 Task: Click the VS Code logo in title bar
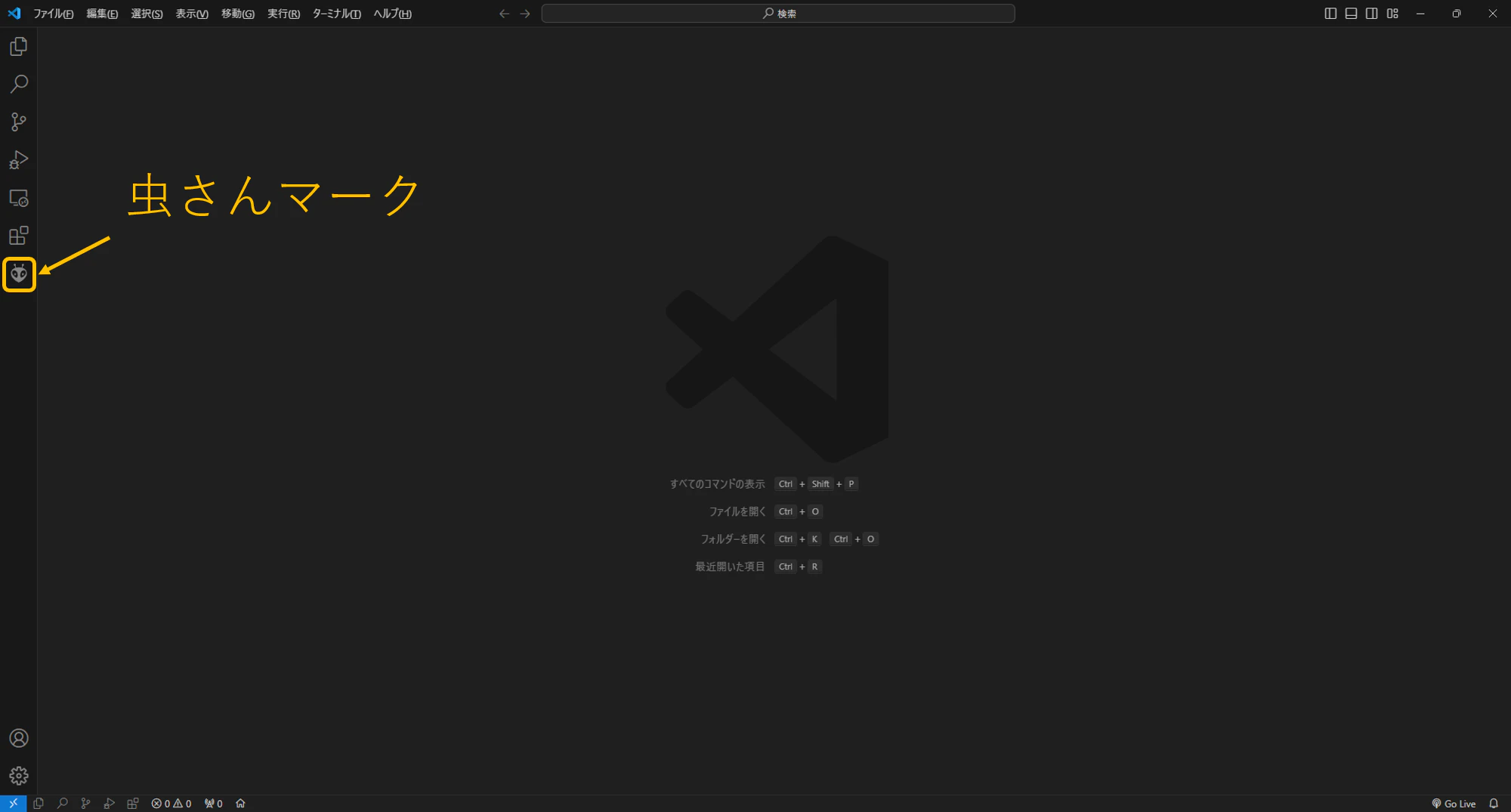click(x=14, y=14)
